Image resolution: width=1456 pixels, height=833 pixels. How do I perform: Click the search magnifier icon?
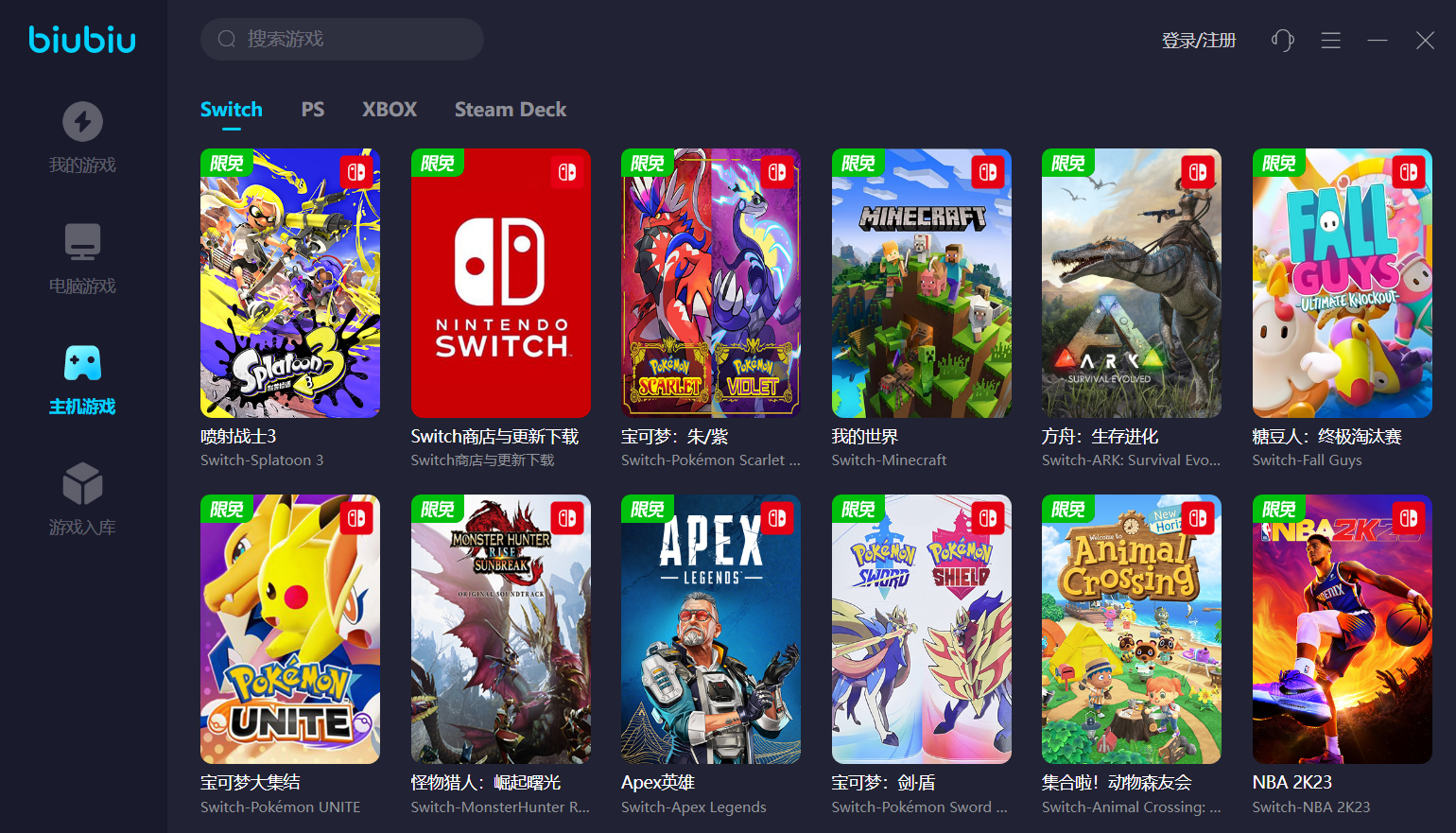point(227,39)
